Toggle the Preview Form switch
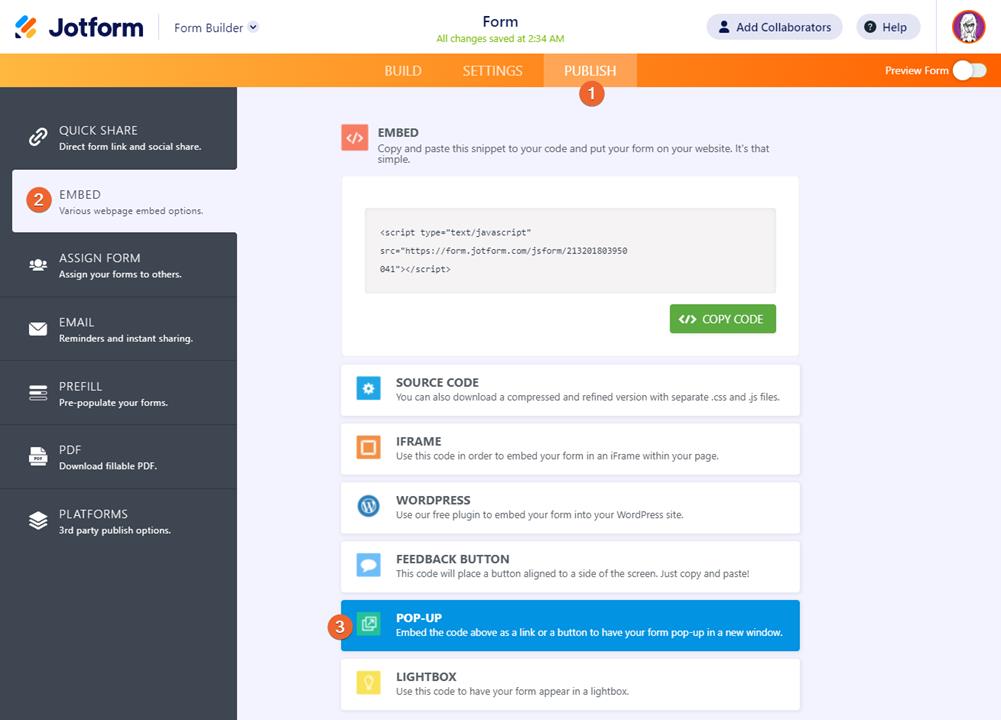1001x720 pixels. (x=970, y=70)
